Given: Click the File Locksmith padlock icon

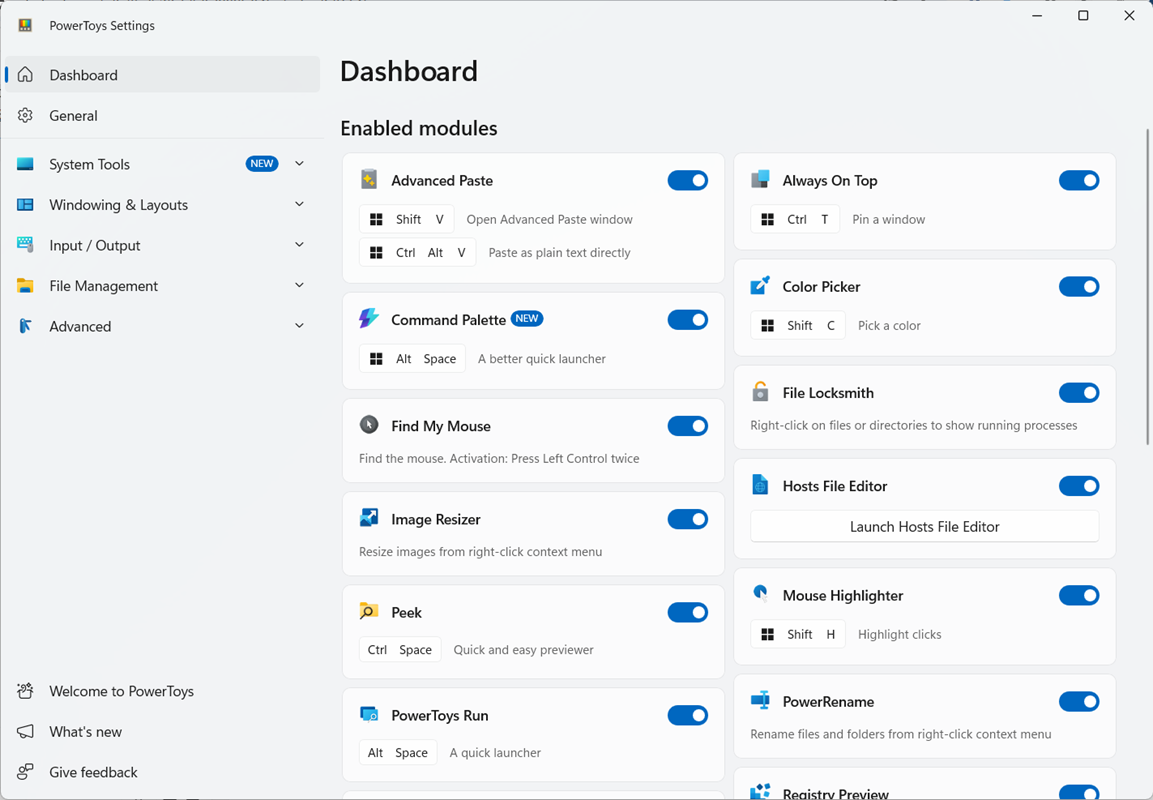Looking at the screenshot, I should pyautogui.click(x=760, y=391).
